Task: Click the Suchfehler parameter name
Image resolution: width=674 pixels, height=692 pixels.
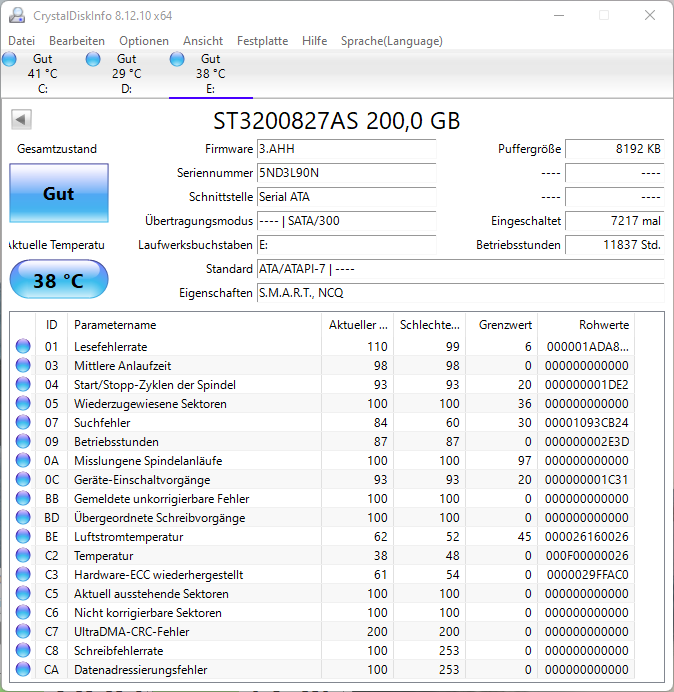Action: [102, 422]
